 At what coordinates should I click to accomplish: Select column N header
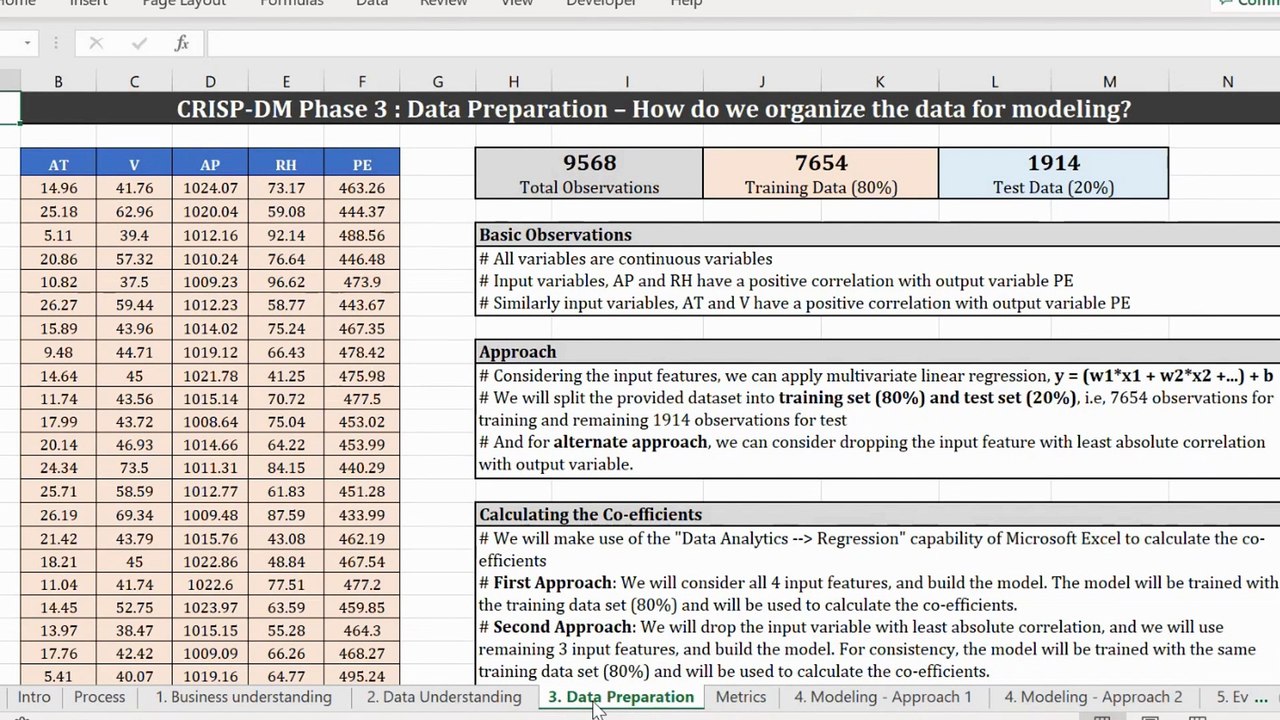tap(1227, 82)
